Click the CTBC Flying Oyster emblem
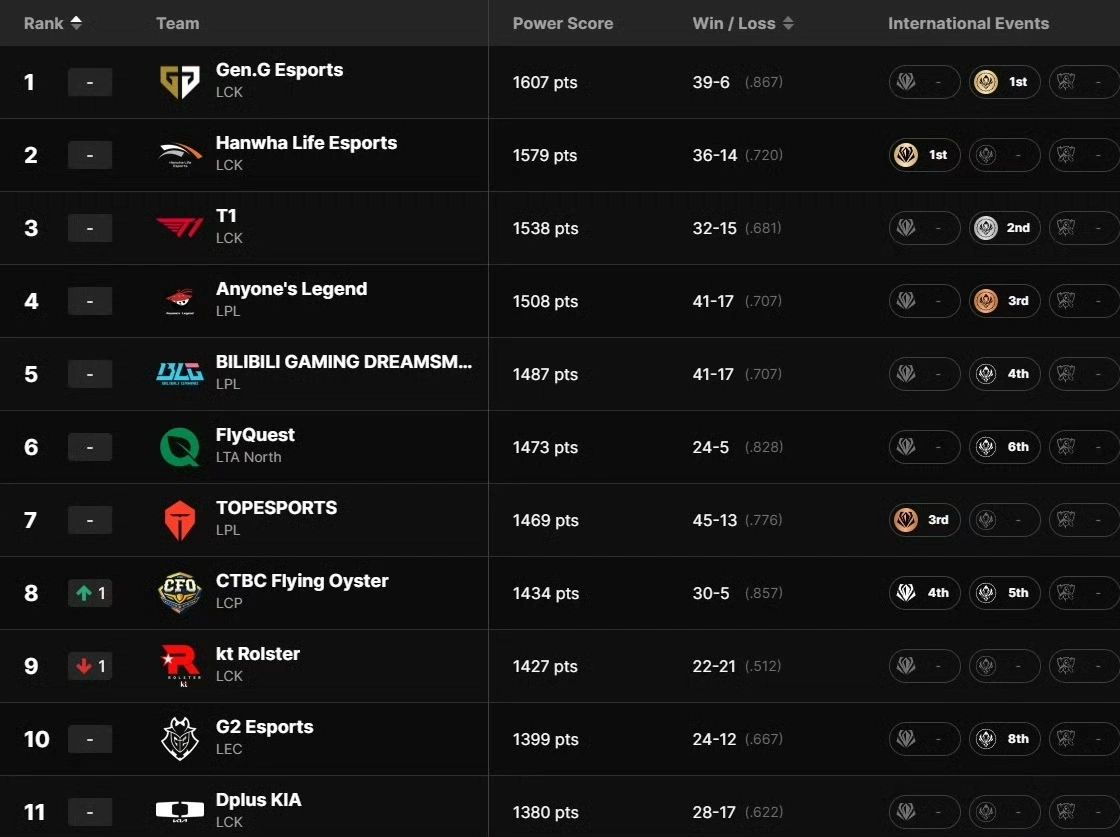This screenshot has height=837, width=1120. (x=180, y=593)
